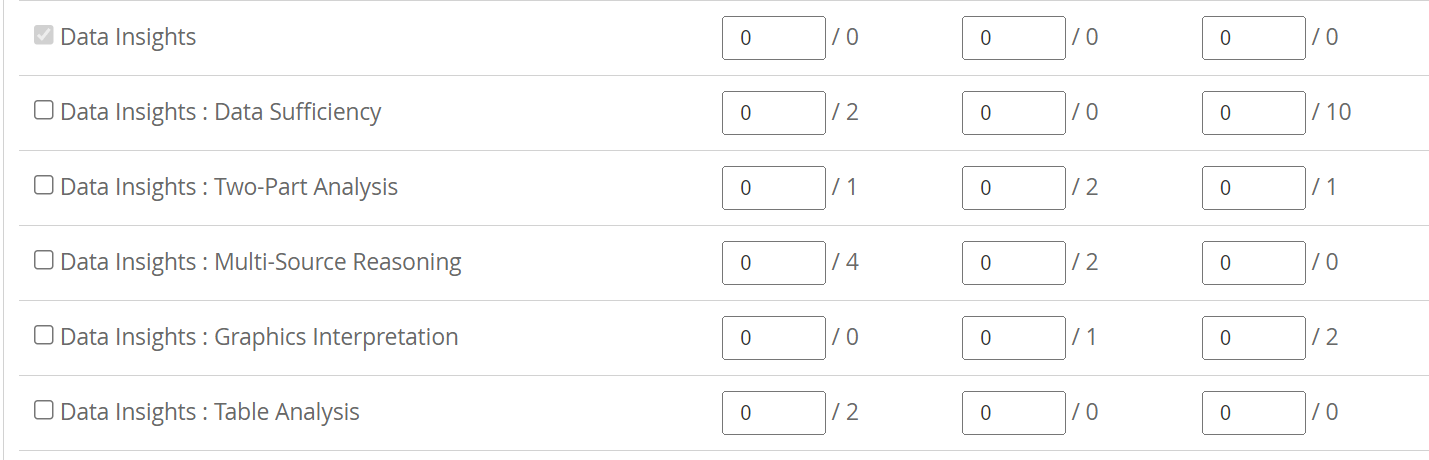Click the Multi-Source Reasoning input labeled / 4

[x=773, y=263]
